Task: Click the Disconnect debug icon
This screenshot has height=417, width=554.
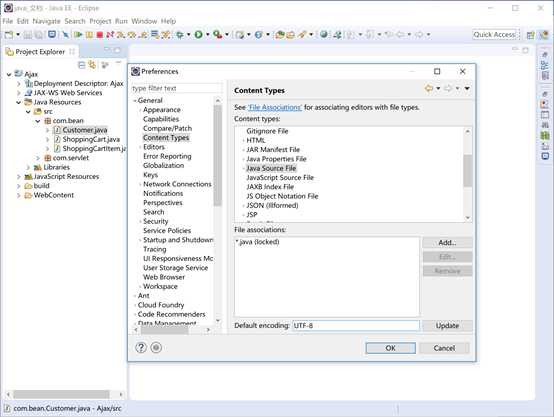Action: (110, 35)
